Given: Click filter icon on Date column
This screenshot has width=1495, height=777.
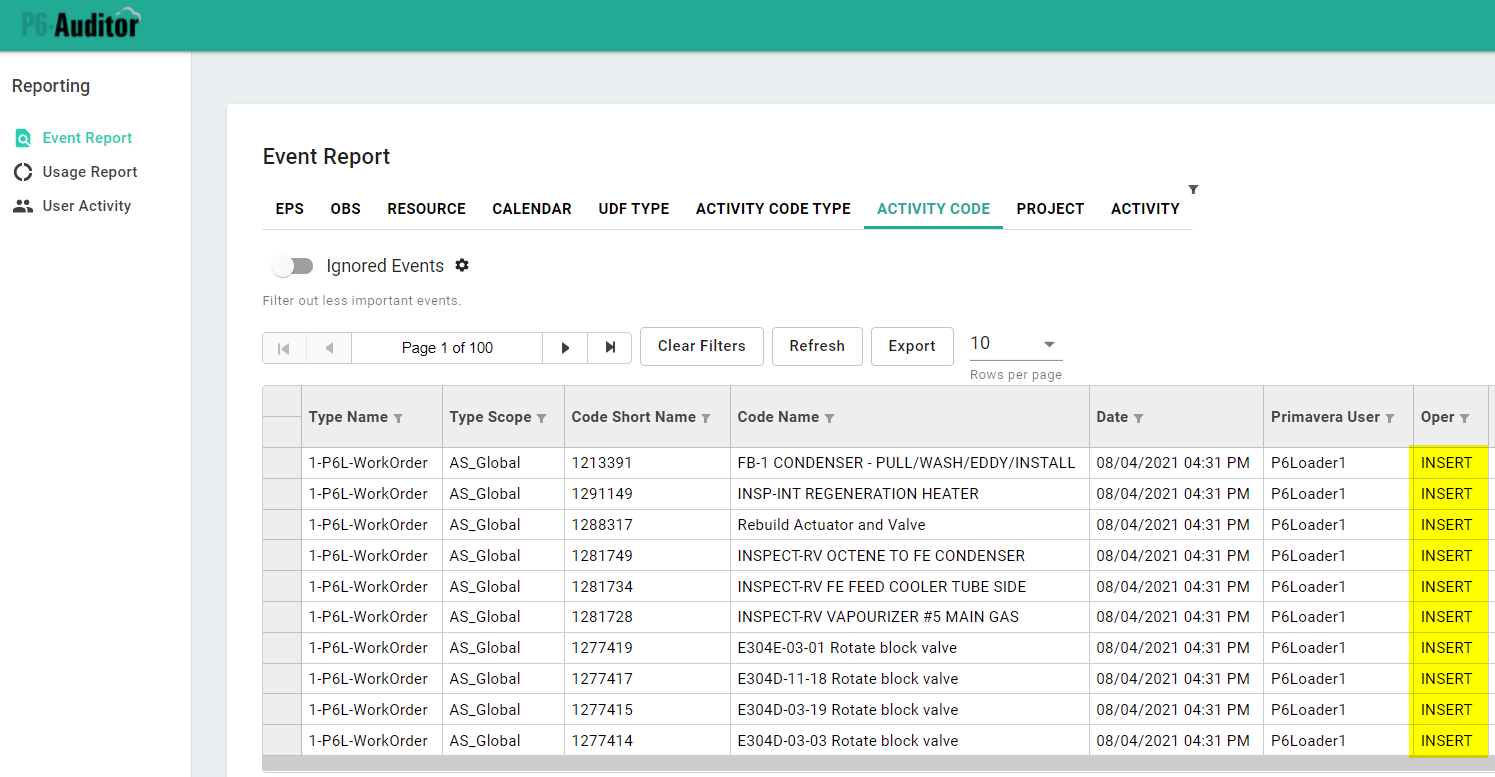Looking at the screenshot, I should [x=1138, y=418].
